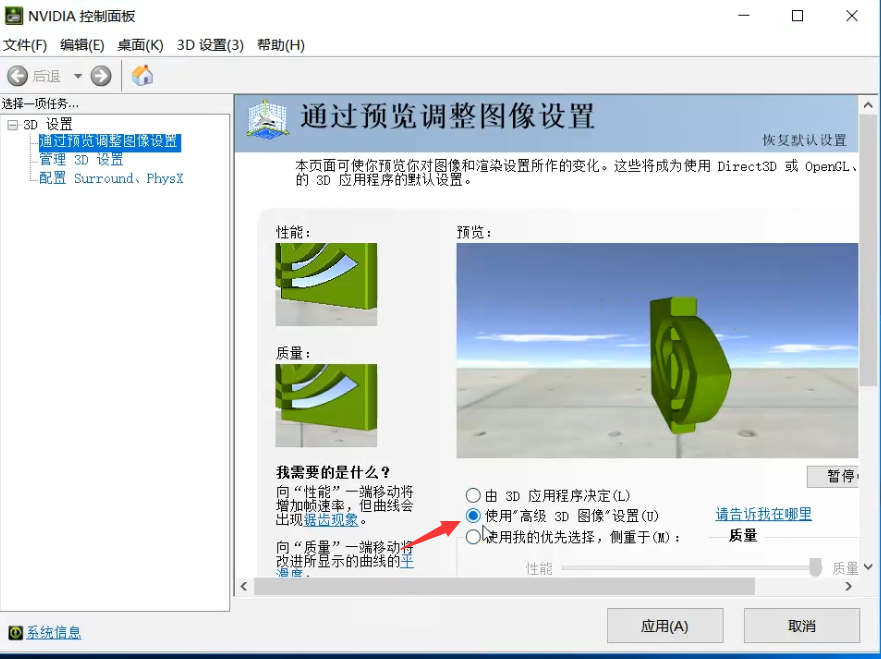Click the horizontal scrollbar thumb

505,587
